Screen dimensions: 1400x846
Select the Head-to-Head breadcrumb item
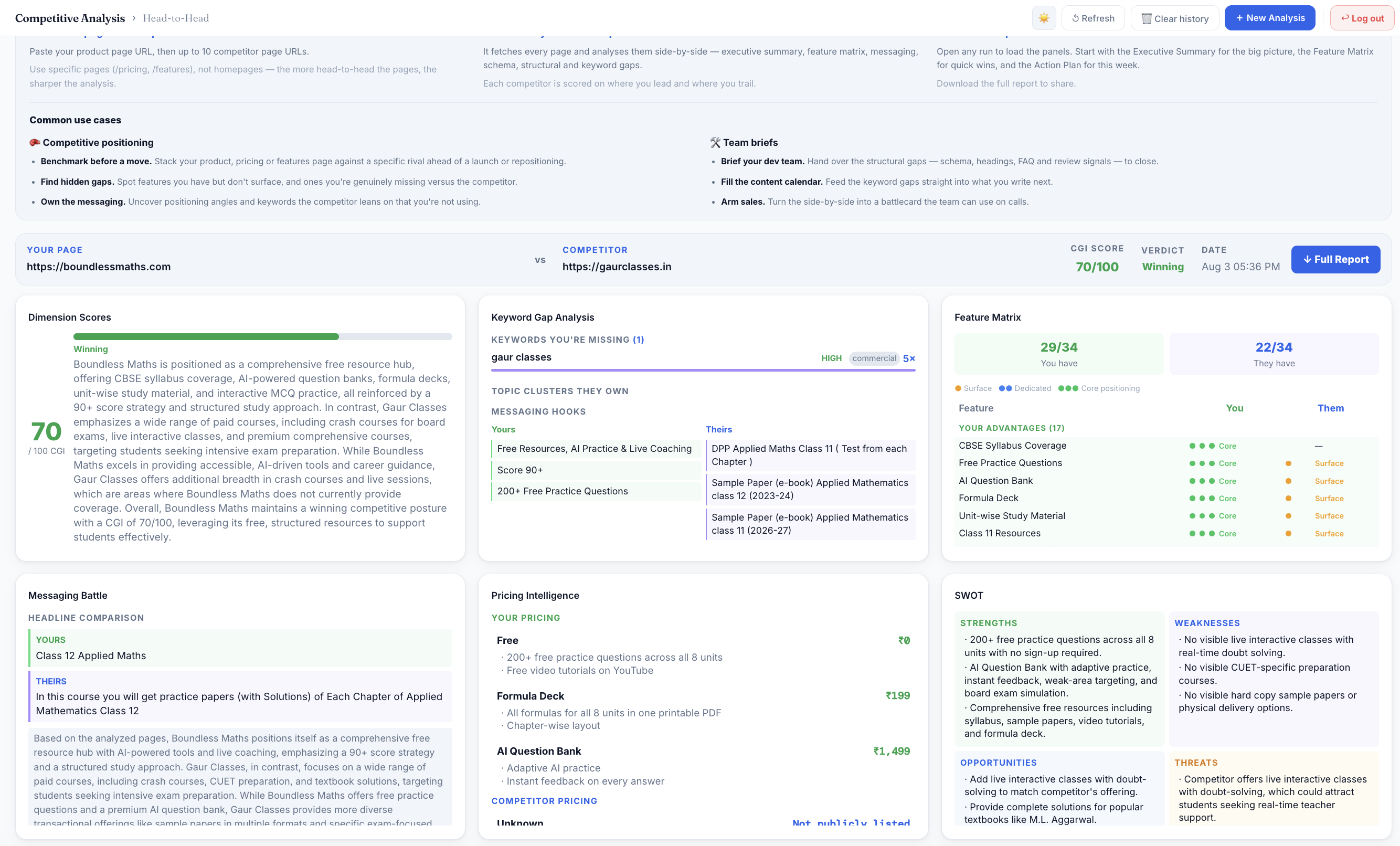point(176,18)
